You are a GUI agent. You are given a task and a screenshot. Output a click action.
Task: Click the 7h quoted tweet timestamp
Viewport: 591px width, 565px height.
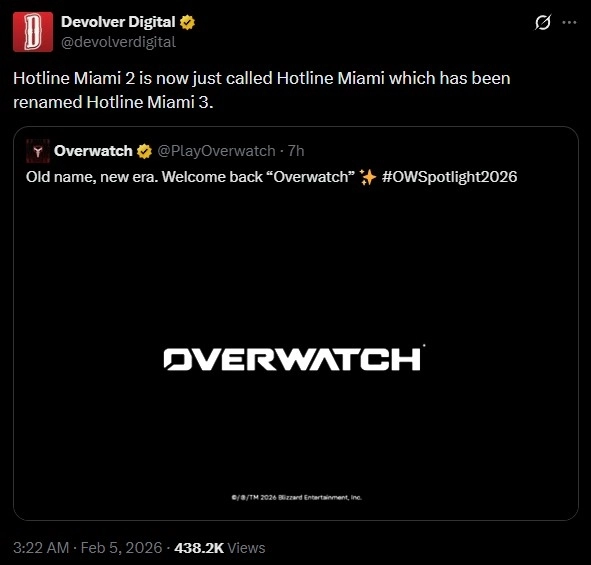[x=296, y=151]
